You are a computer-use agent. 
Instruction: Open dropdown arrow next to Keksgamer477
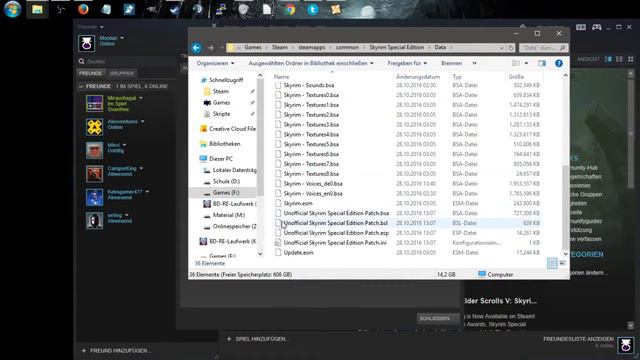[x=147, y=192]
